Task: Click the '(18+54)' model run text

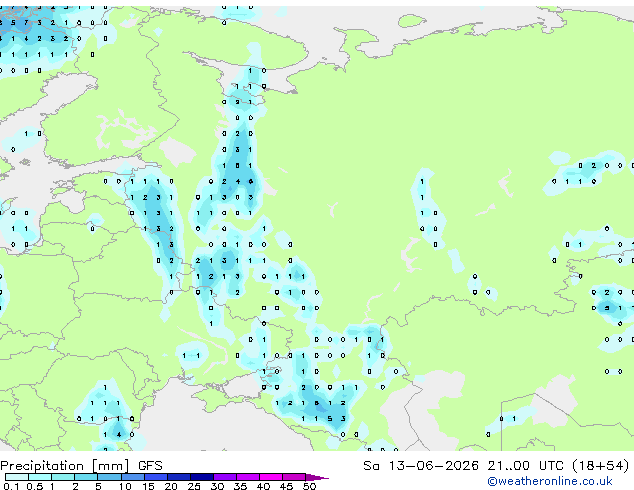Action: 601,466
